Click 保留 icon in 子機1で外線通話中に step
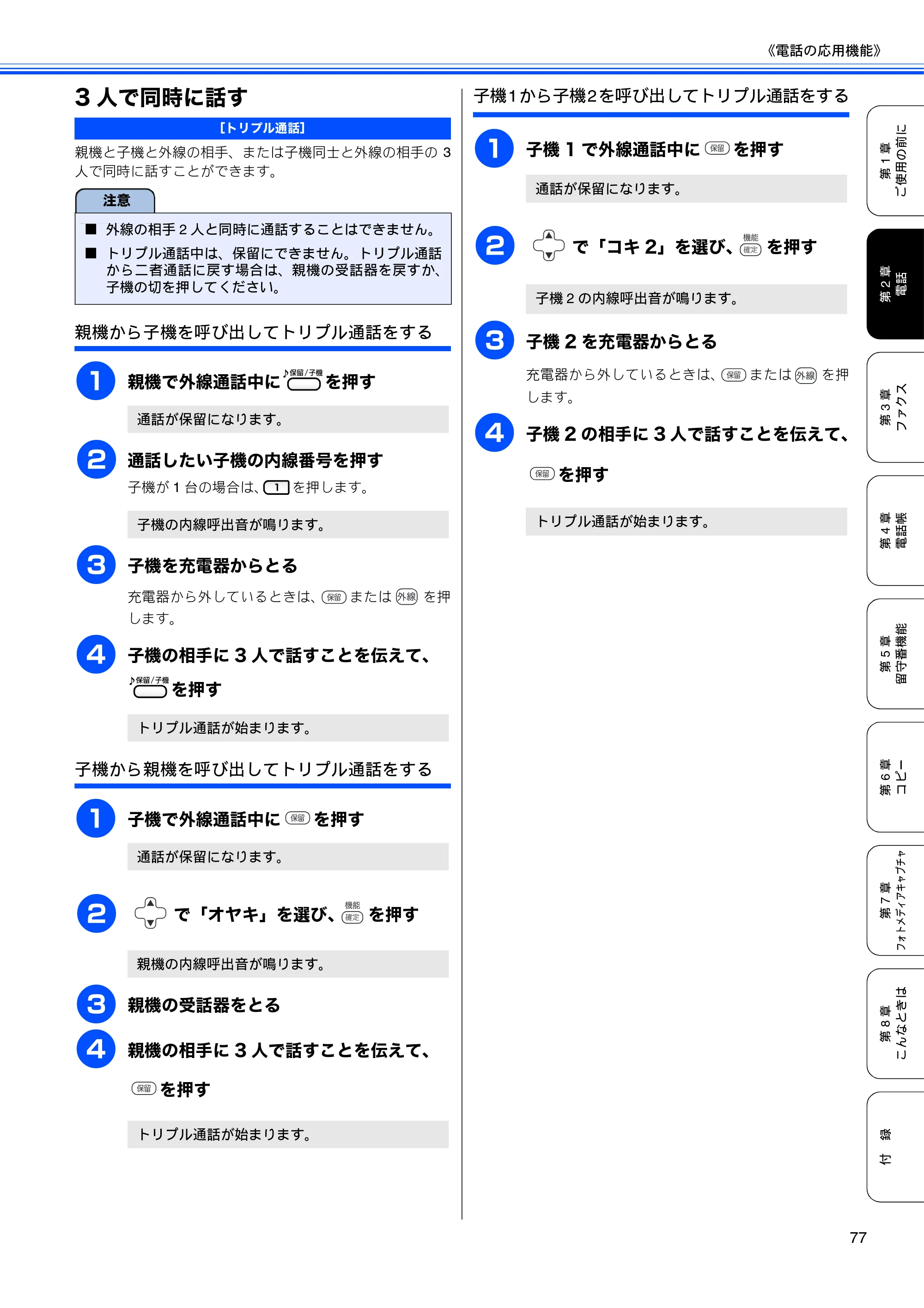Viewport: 924px width, 1308px height. click(x=717, y=148)
